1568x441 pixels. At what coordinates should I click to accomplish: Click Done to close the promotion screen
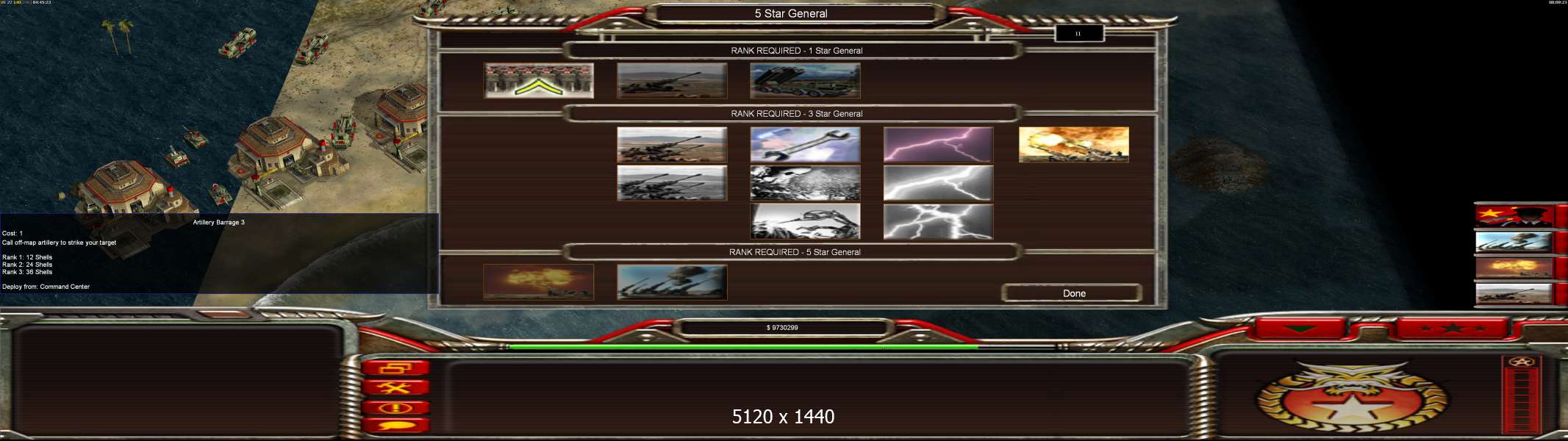[x=1073, y=293]
